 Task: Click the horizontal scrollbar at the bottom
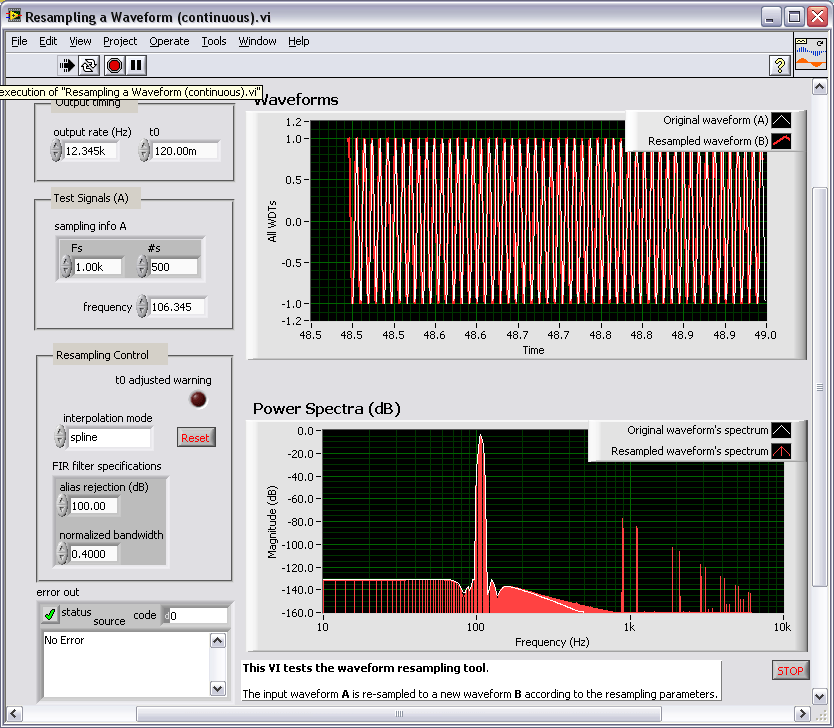(400, 714)
